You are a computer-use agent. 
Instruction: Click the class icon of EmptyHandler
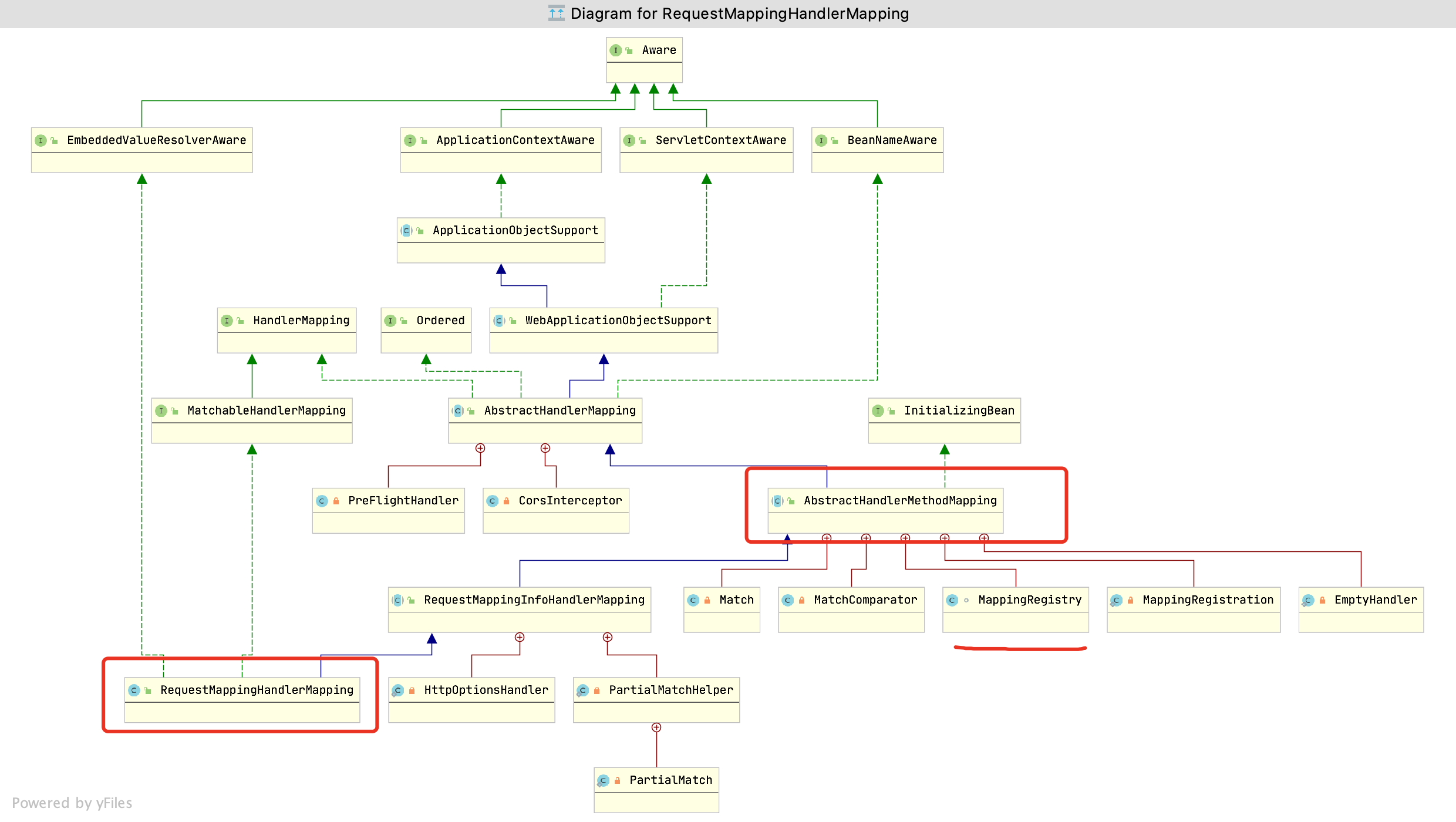coord(1308,600)
